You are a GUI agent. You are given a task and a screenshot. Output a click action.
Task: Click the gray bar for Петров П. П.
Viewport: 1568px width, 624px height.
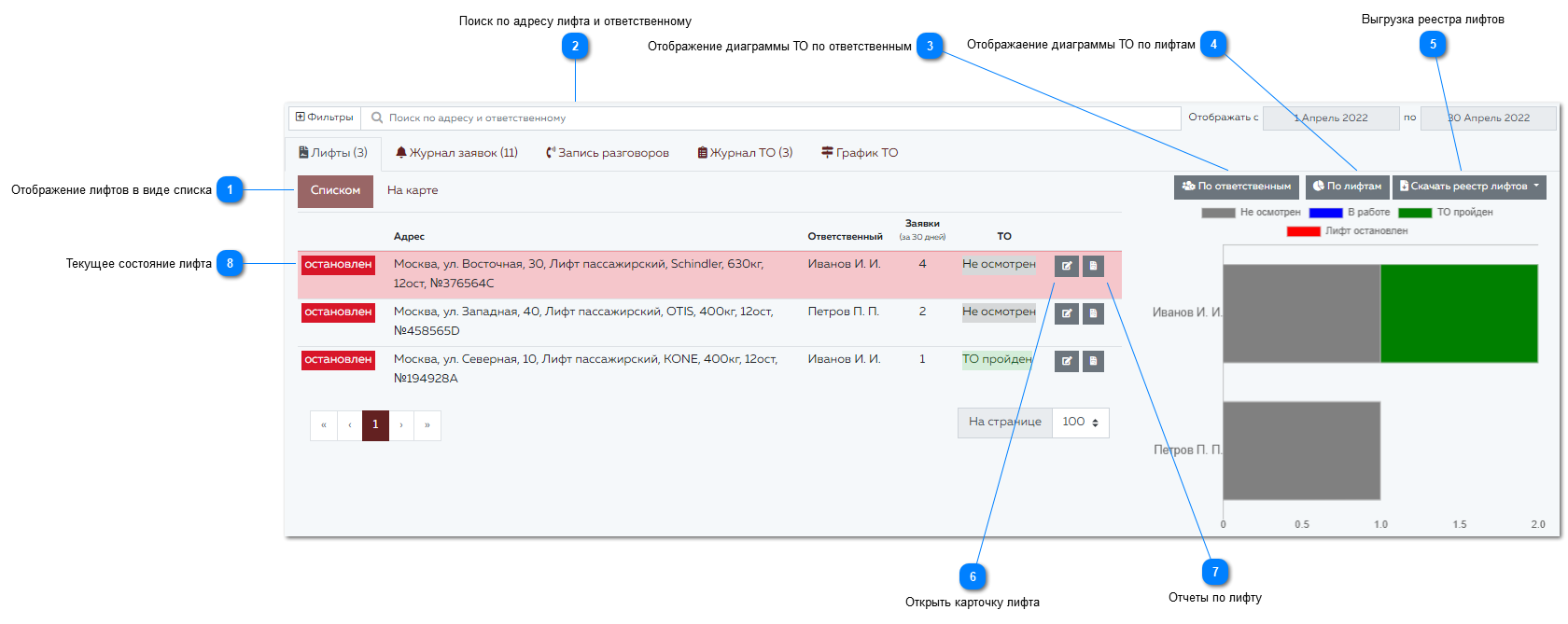(1301, 451)
